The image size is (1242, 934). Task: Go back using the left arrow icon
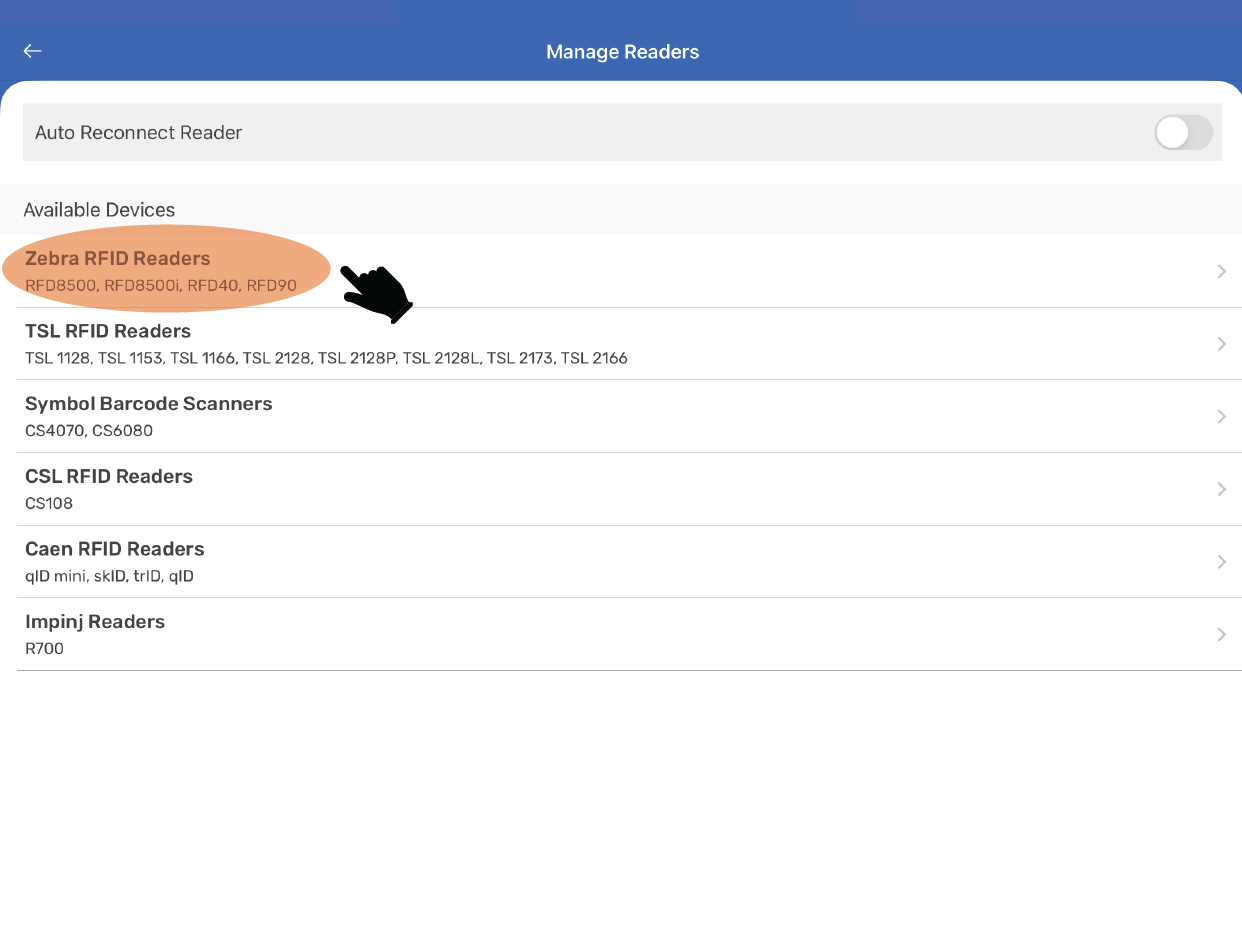[33, 51]
